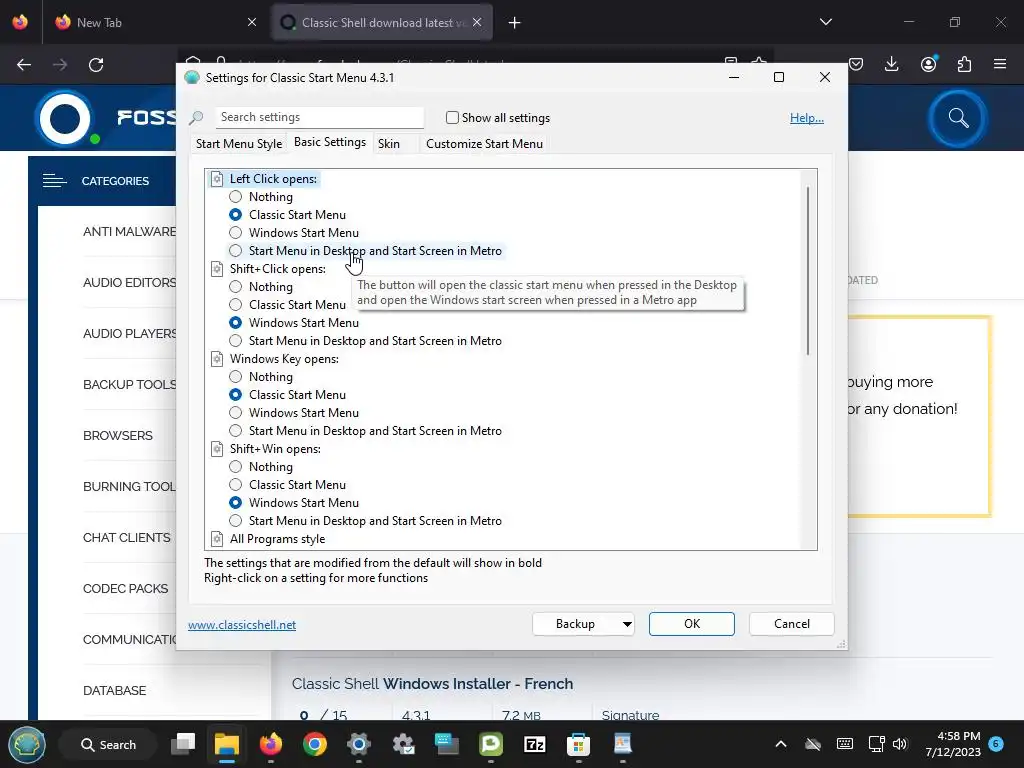Select the Classic Shell download browser tab
Image resolution: width=1024 pixels, height=768 pixels.
point(382,23)
